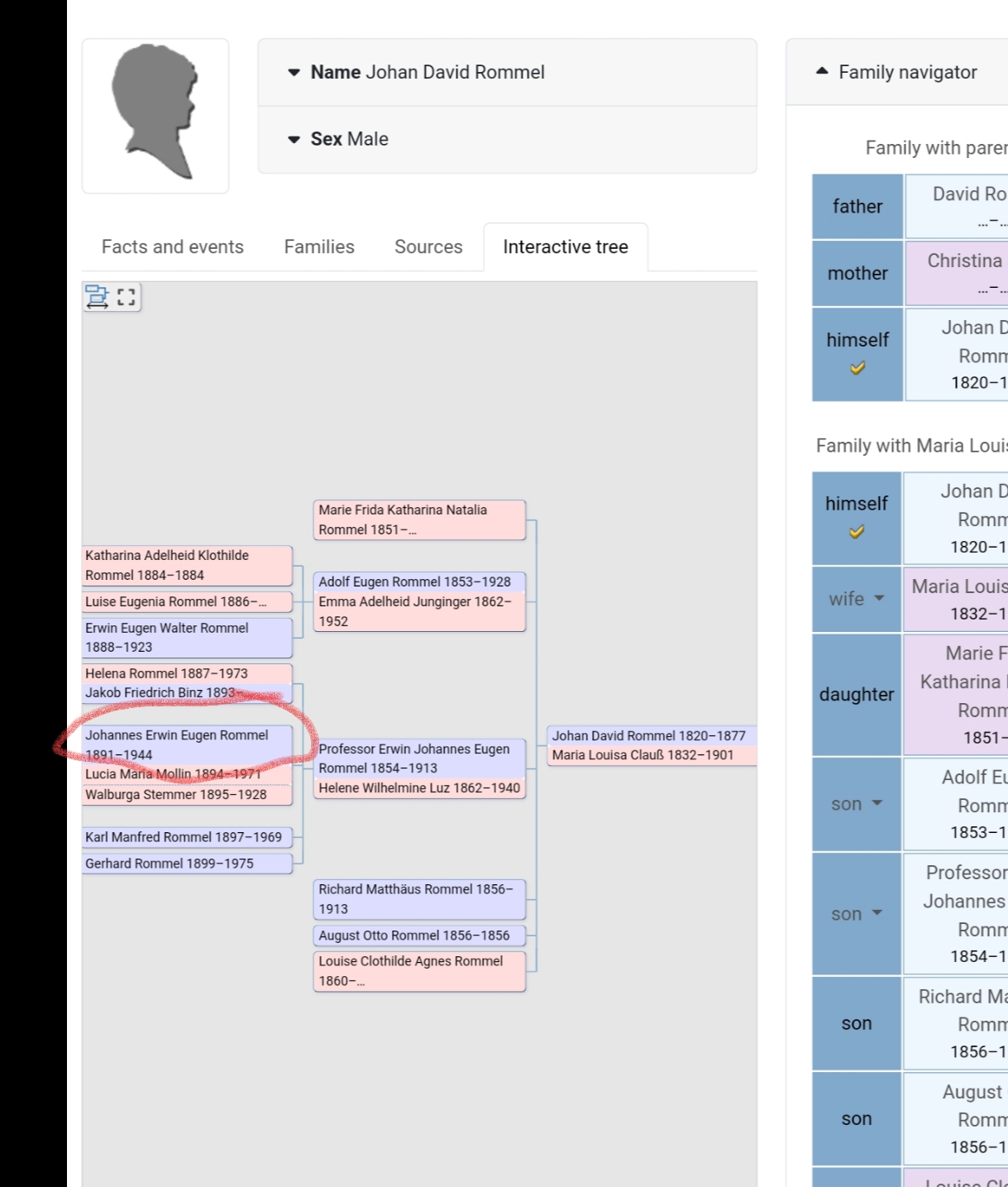Open Richard Matthäus son entry in navigator
The image size is (1008, 1187).
[956, 1023]
